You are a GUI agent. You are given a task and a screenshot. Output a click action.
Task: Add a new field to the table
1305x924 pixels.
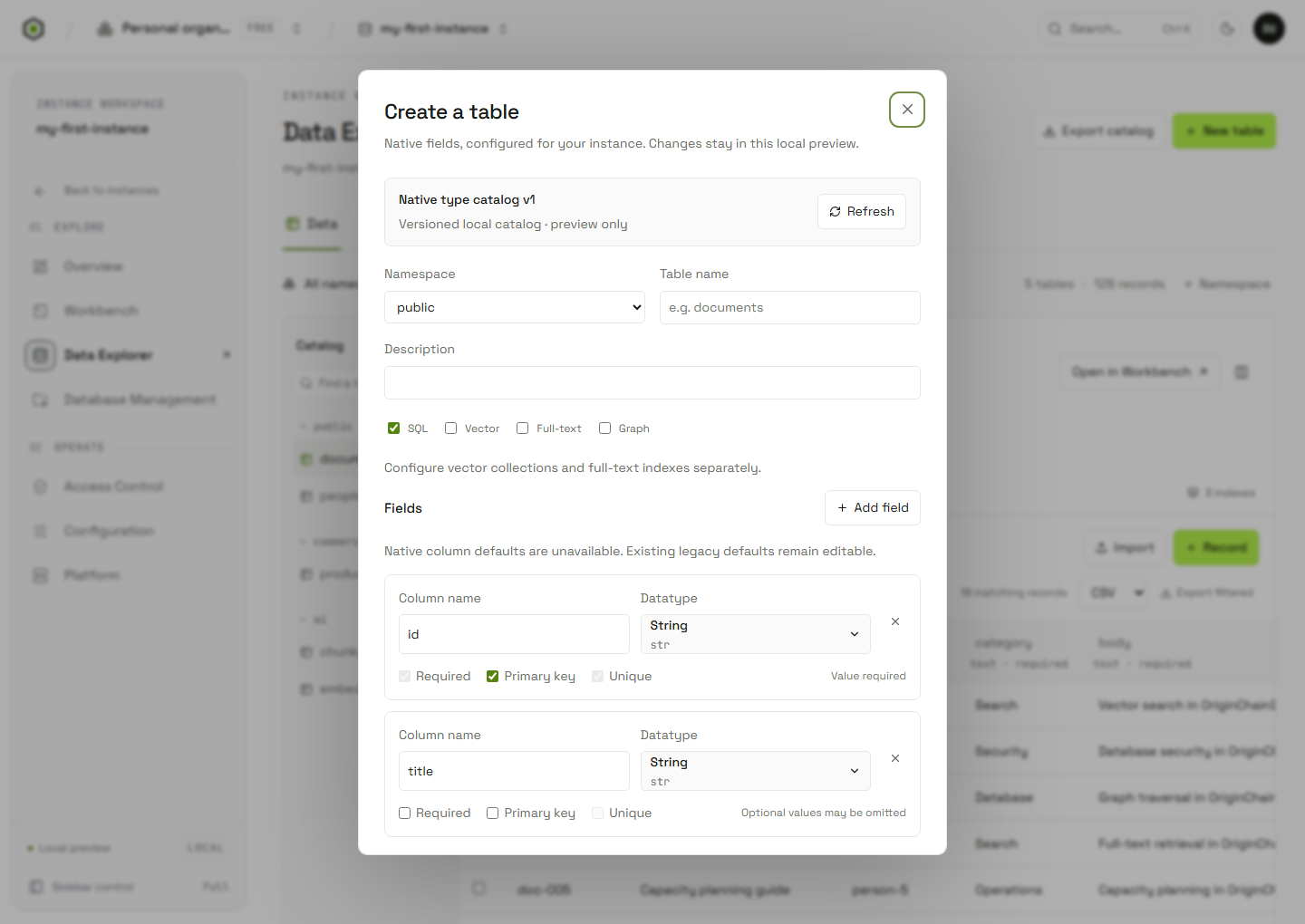pyautogui.click(x=872, y=507)
